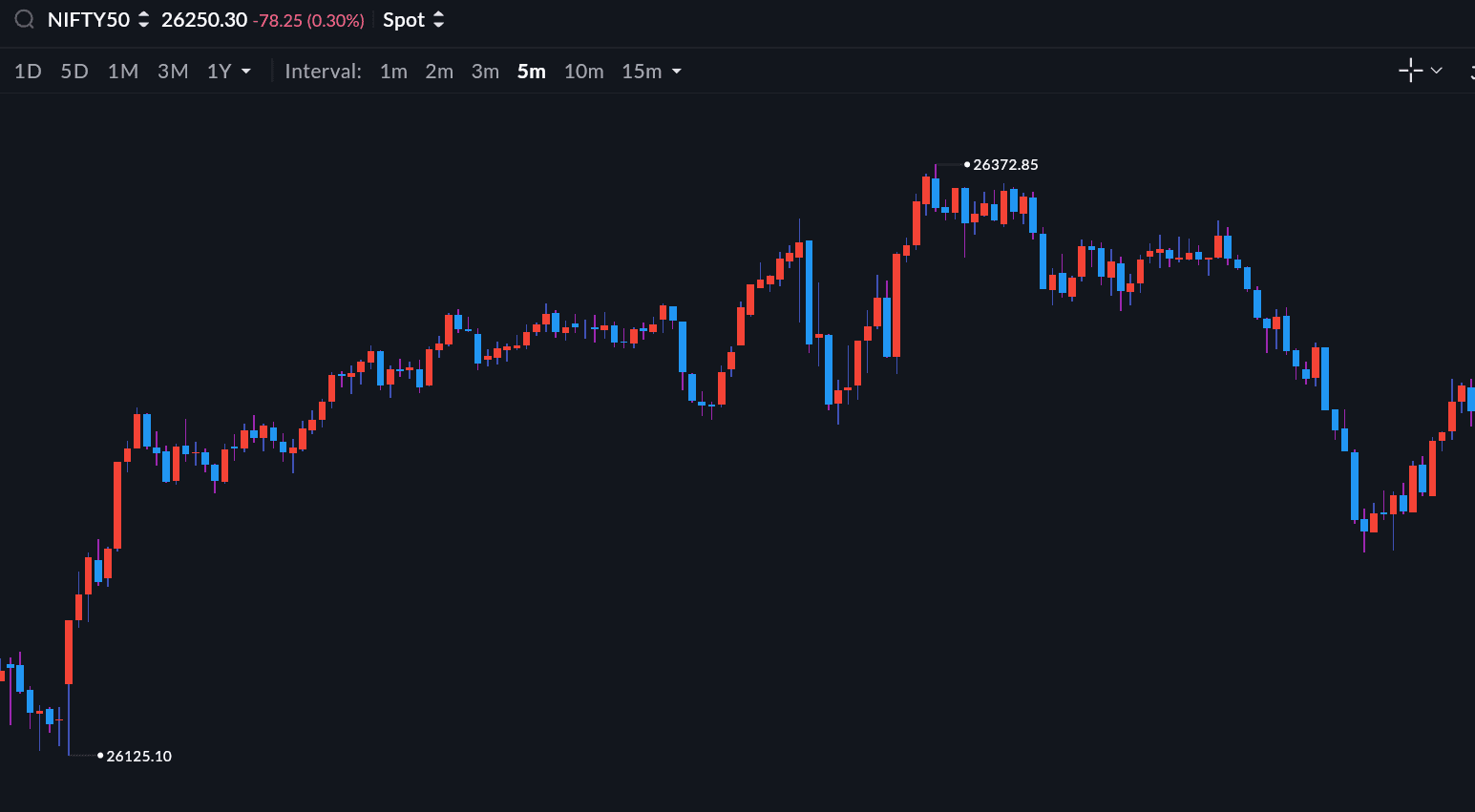Select the crosshair cursor tool
This screenshot has height=812, width=1475.
[1410, 71]
